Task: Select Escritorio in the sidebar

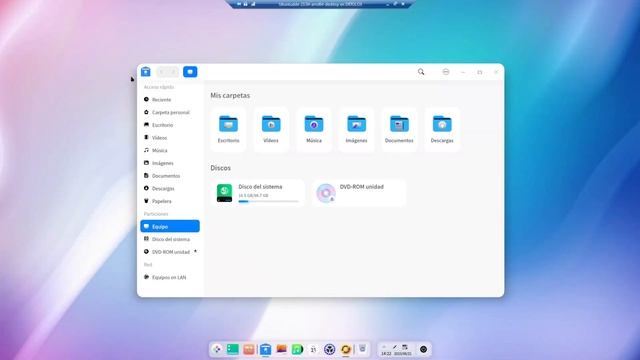Action: tap(170, 125)
